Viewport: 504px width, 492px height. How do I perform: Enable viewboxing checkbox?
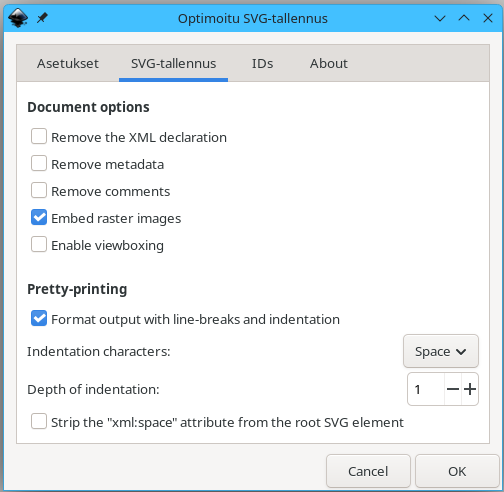point(39,245)
